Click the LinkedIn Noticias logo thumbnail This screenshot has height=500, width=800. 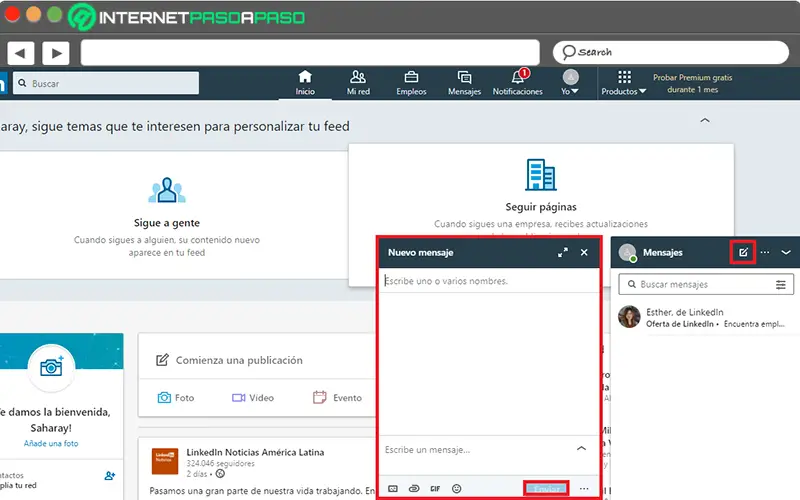165,461
